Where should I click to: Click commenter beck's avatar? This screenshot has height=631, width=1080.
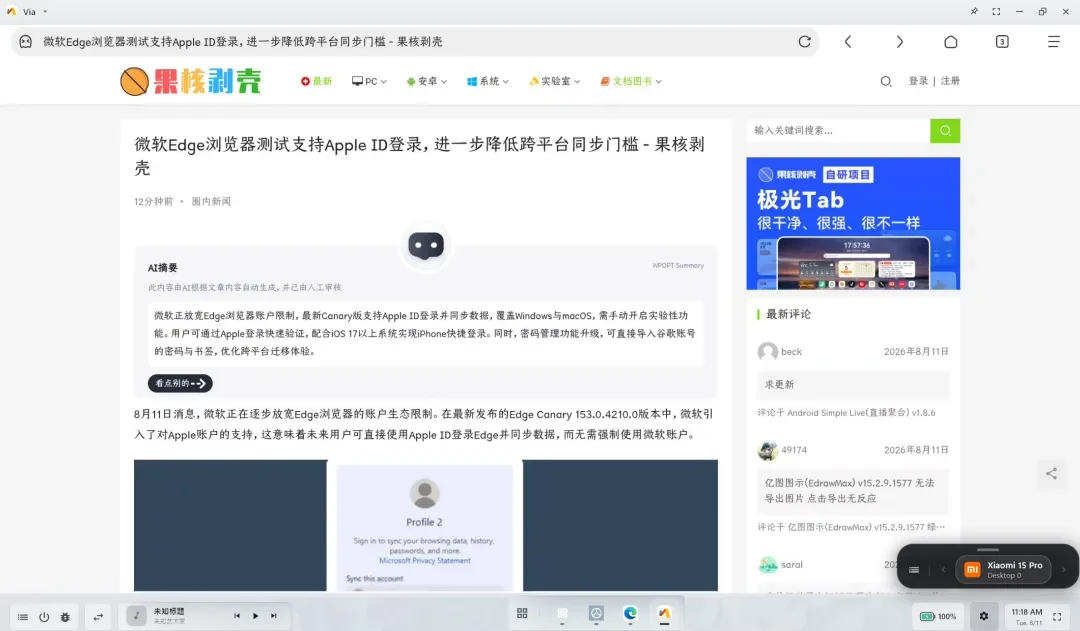click(x=767, y=352)
